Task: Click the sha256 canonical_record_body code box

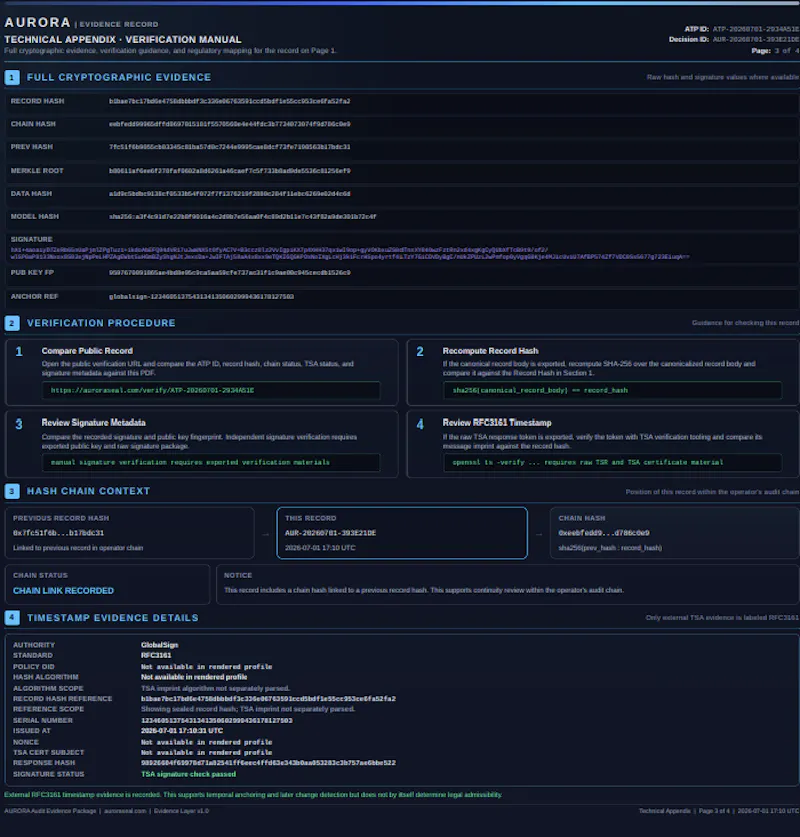Action: click(612, 390)
